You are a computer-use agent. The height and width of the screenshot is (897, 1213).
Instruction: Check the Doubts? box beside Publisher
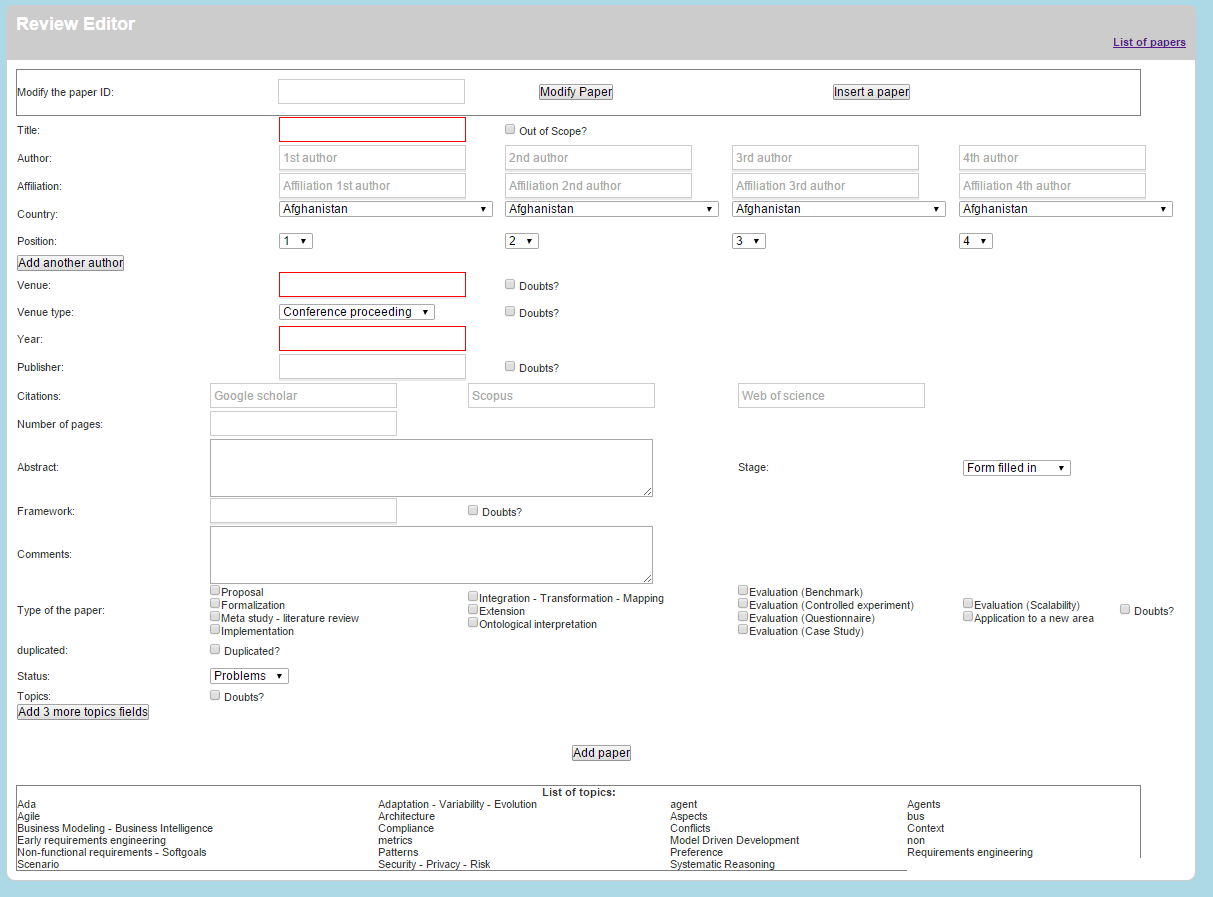point(510,366)
